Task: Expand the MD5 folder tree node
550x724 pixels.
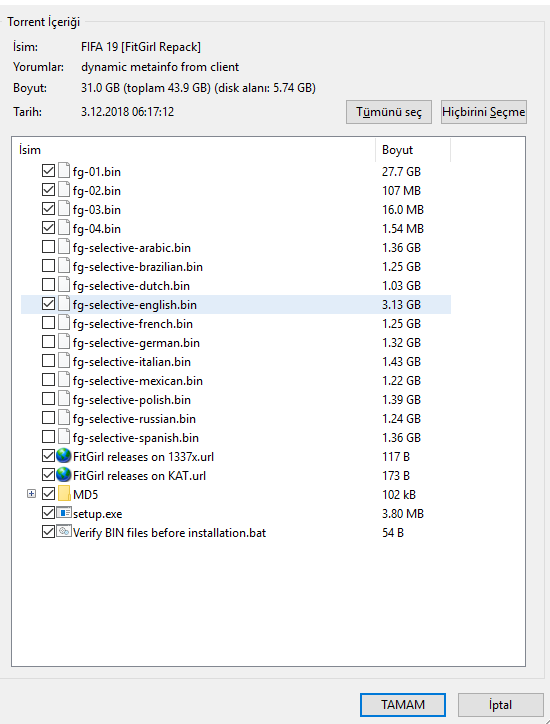Action: 31,494
